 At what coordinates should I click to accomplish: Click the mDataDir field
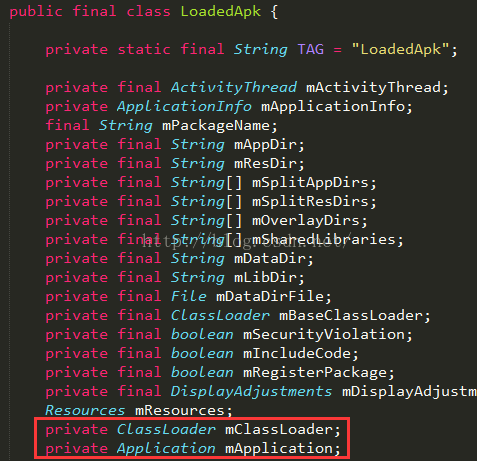270,259
